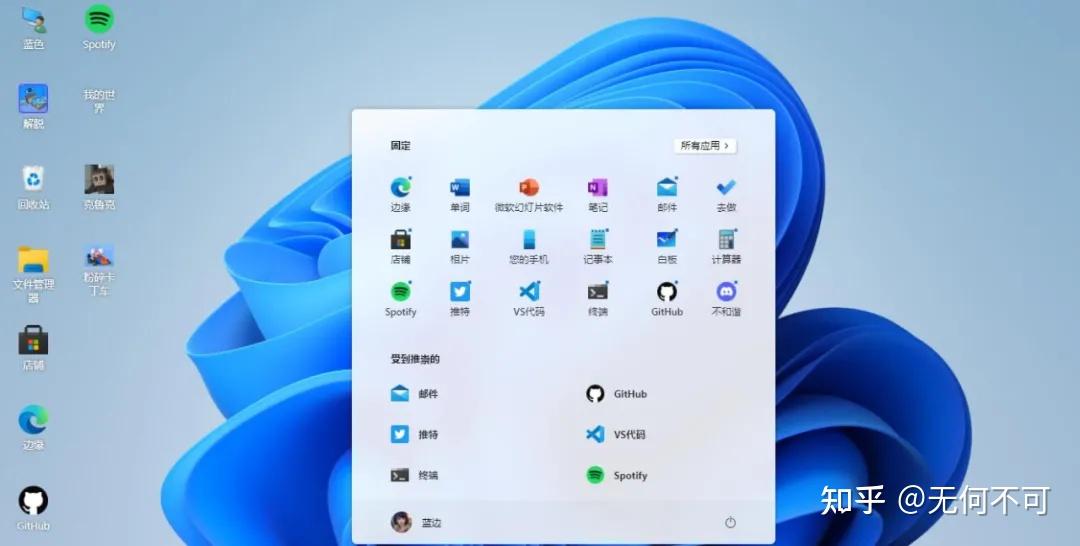Launch Discord (不和谐) pinned app
Viewport: 1080px width, 546px height.
coord(726,299)
